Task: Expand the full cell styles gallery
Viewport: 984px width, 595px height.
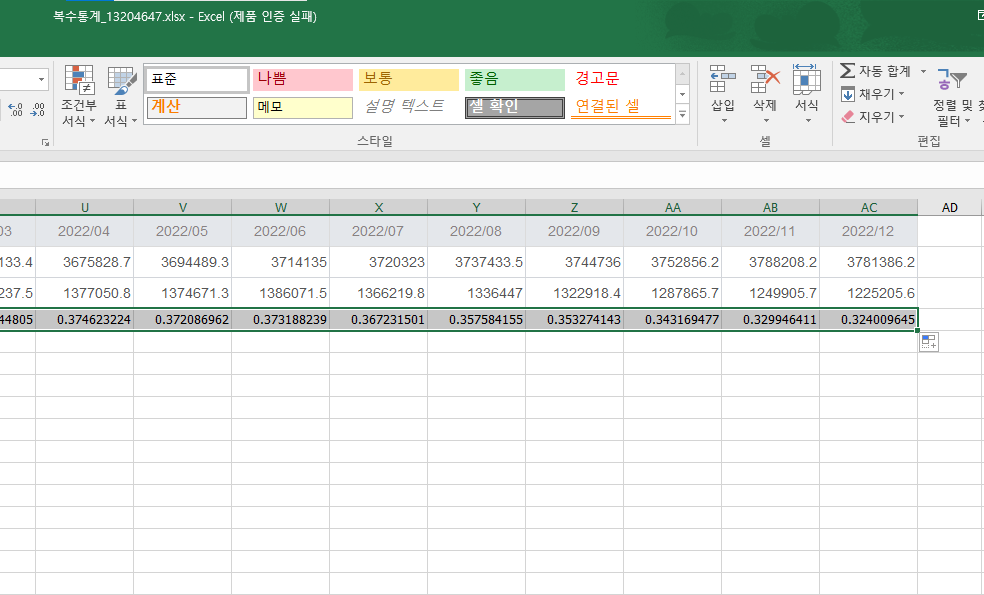Action: pyautogui.click(x=683, y=115)
